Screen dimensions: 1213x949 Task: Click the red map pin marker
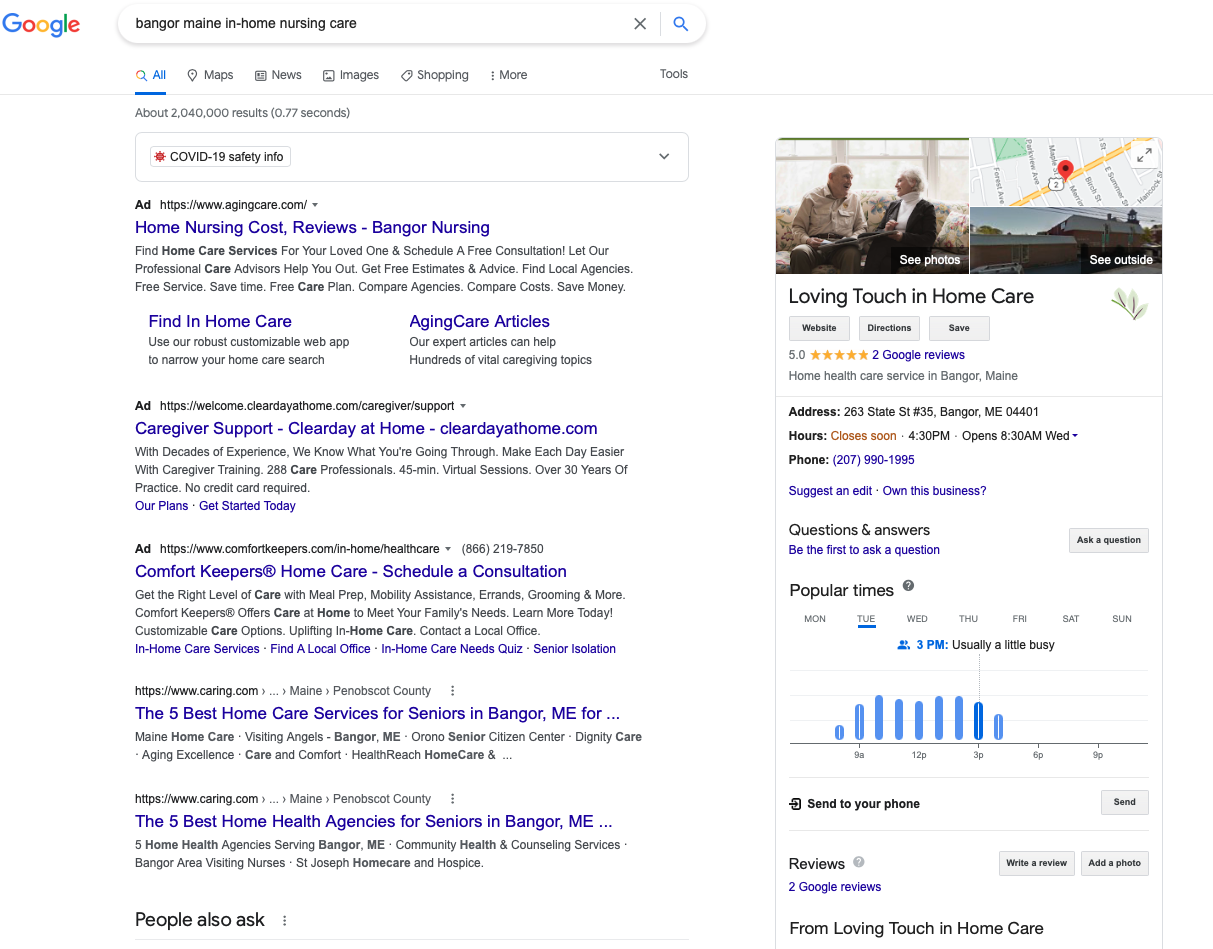tap(1065, 170)
